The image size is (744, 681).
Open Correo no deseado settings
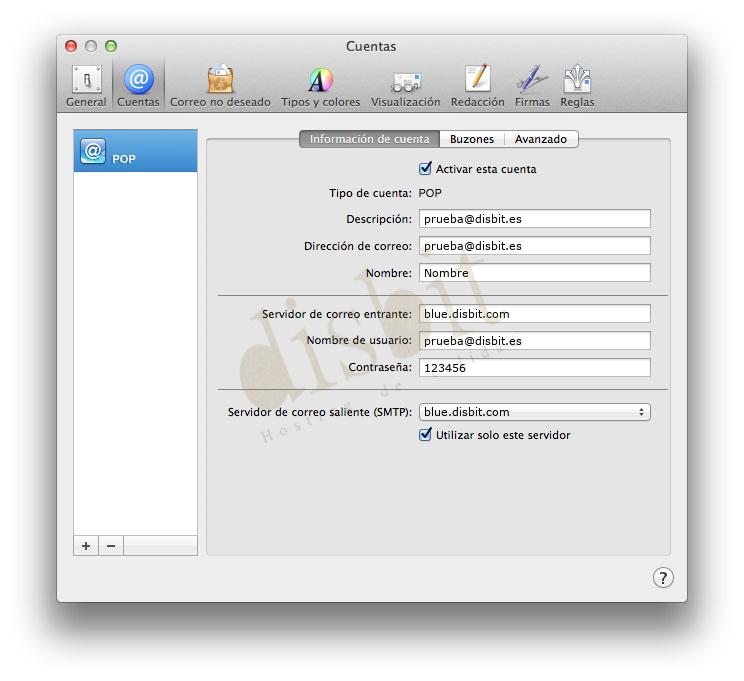(220, 86)
